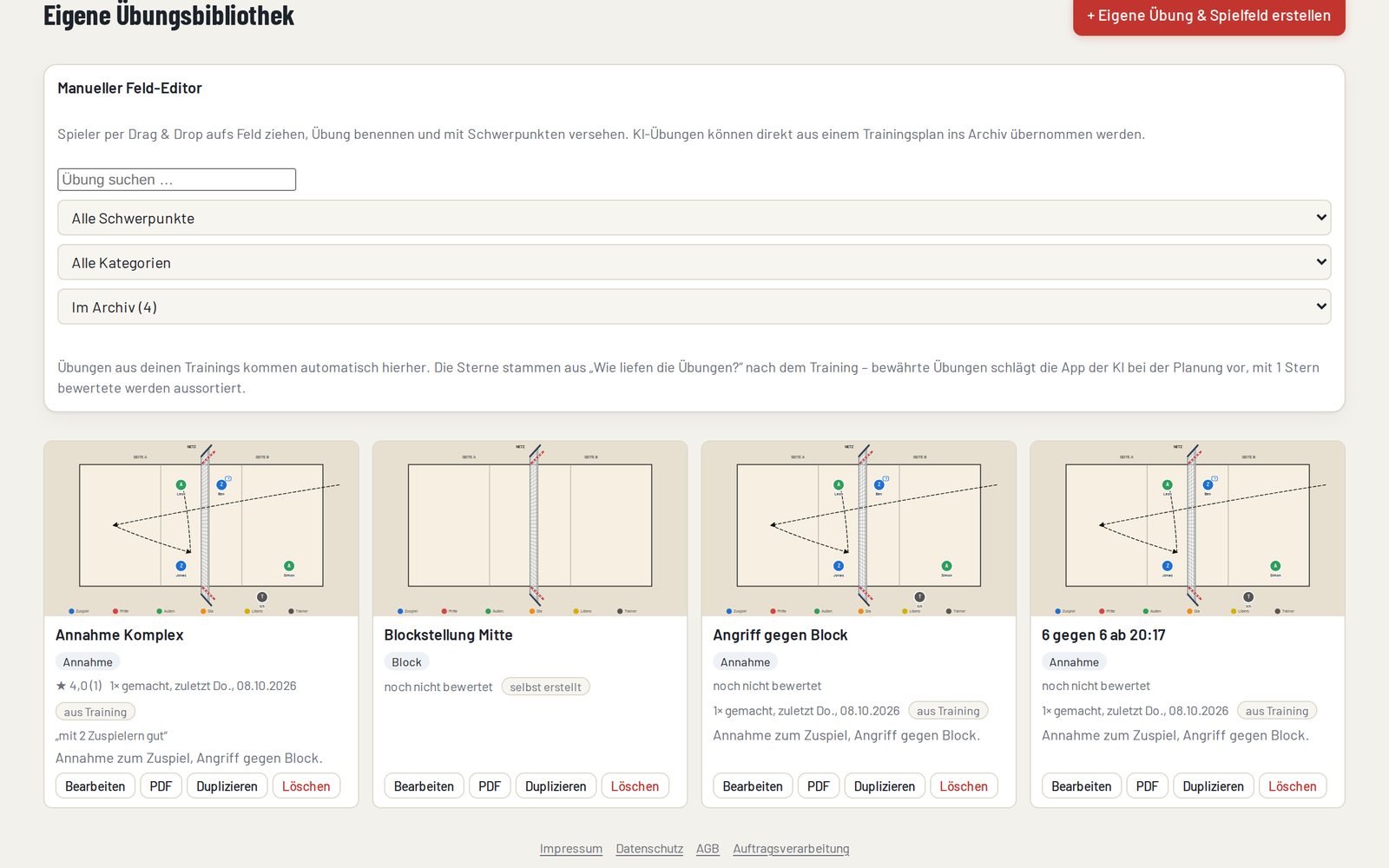
Task: Delete the 6 gegen 6 ab 20:17 exercise
Action: click(1293, 786)
